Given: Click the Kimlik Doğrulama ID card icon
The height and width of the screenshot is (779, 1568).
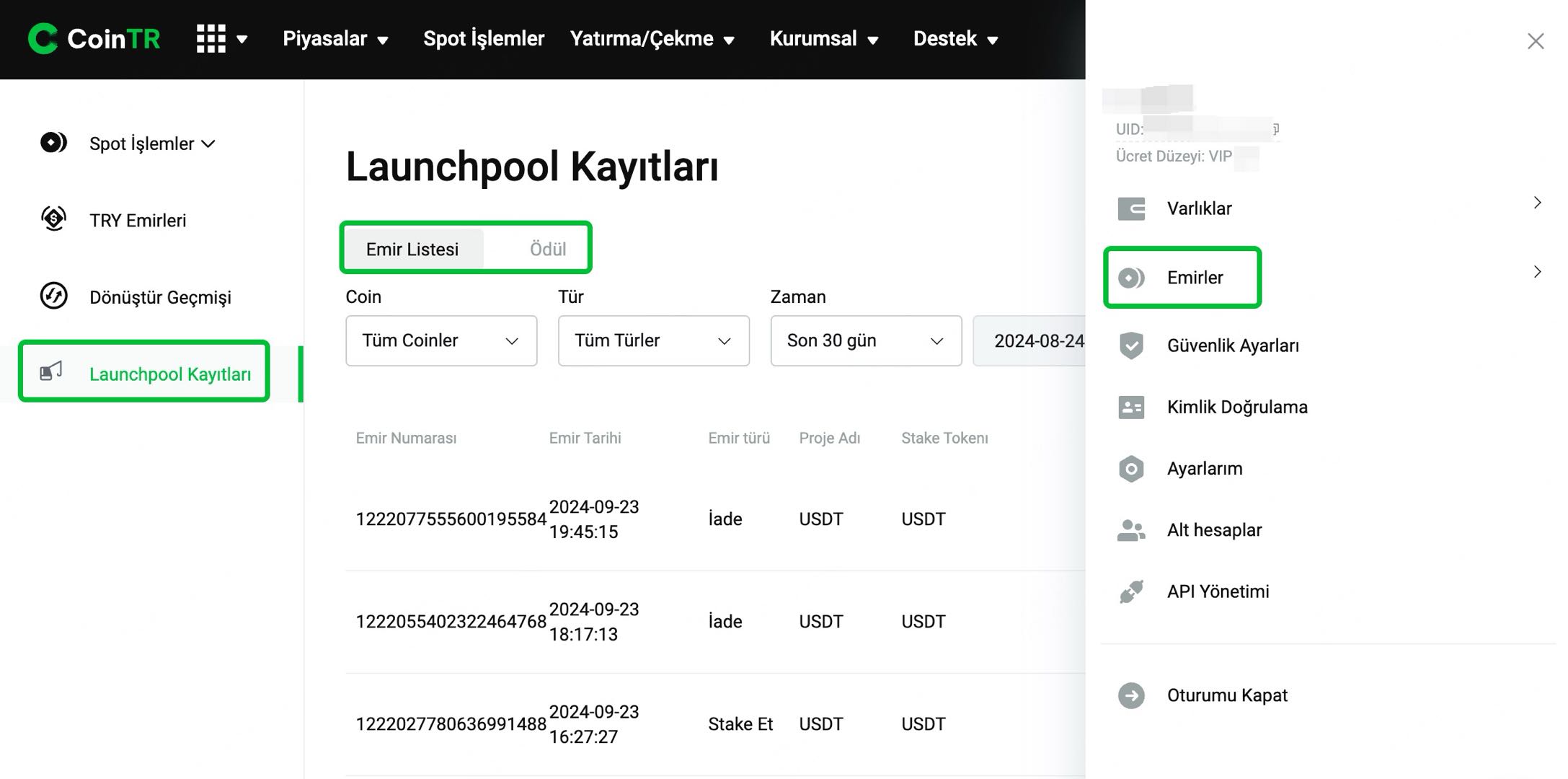Looking at the screenshot, I should click(1131, 407).
